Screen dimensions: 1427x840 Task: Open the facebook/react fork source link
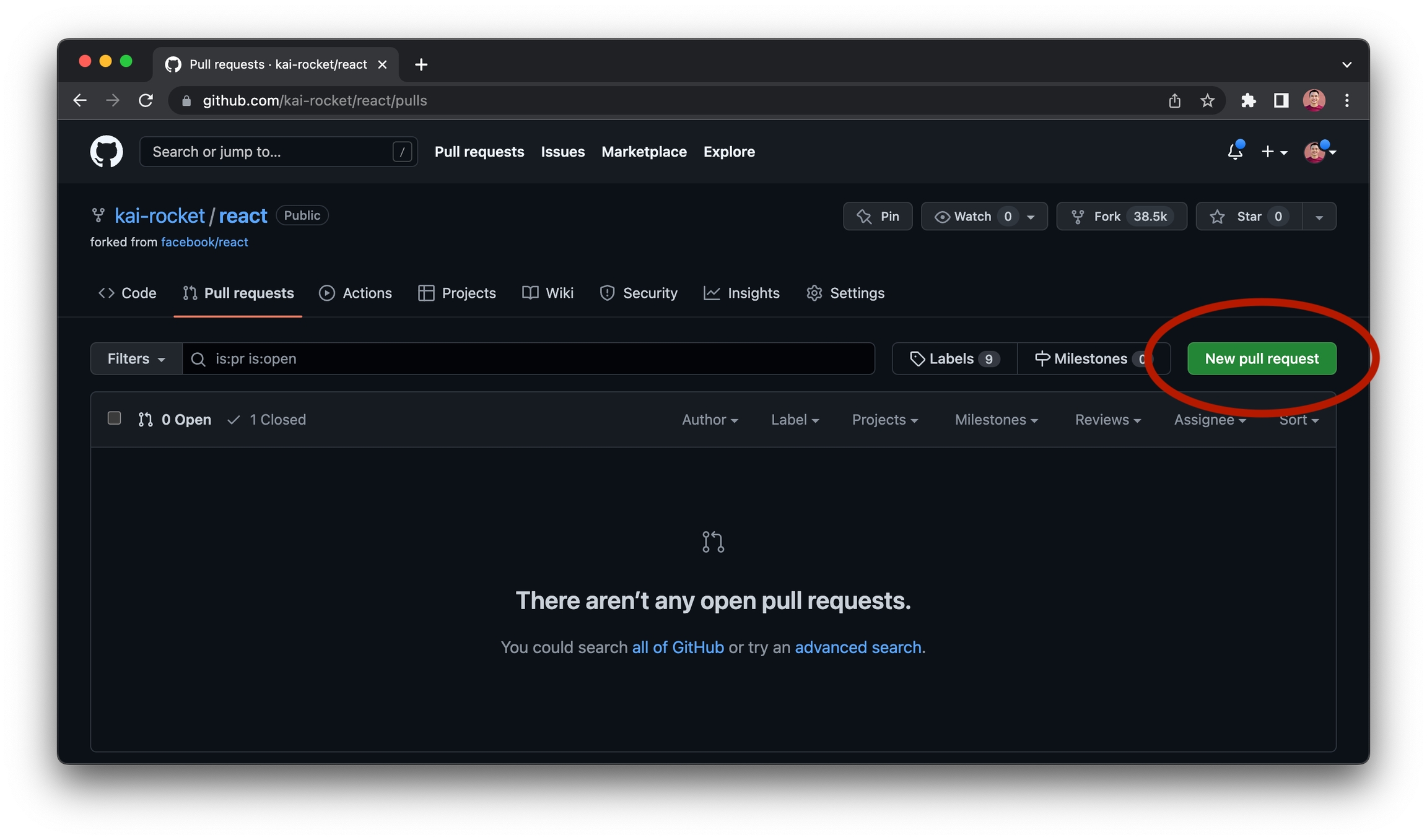(x=204, y=242)
